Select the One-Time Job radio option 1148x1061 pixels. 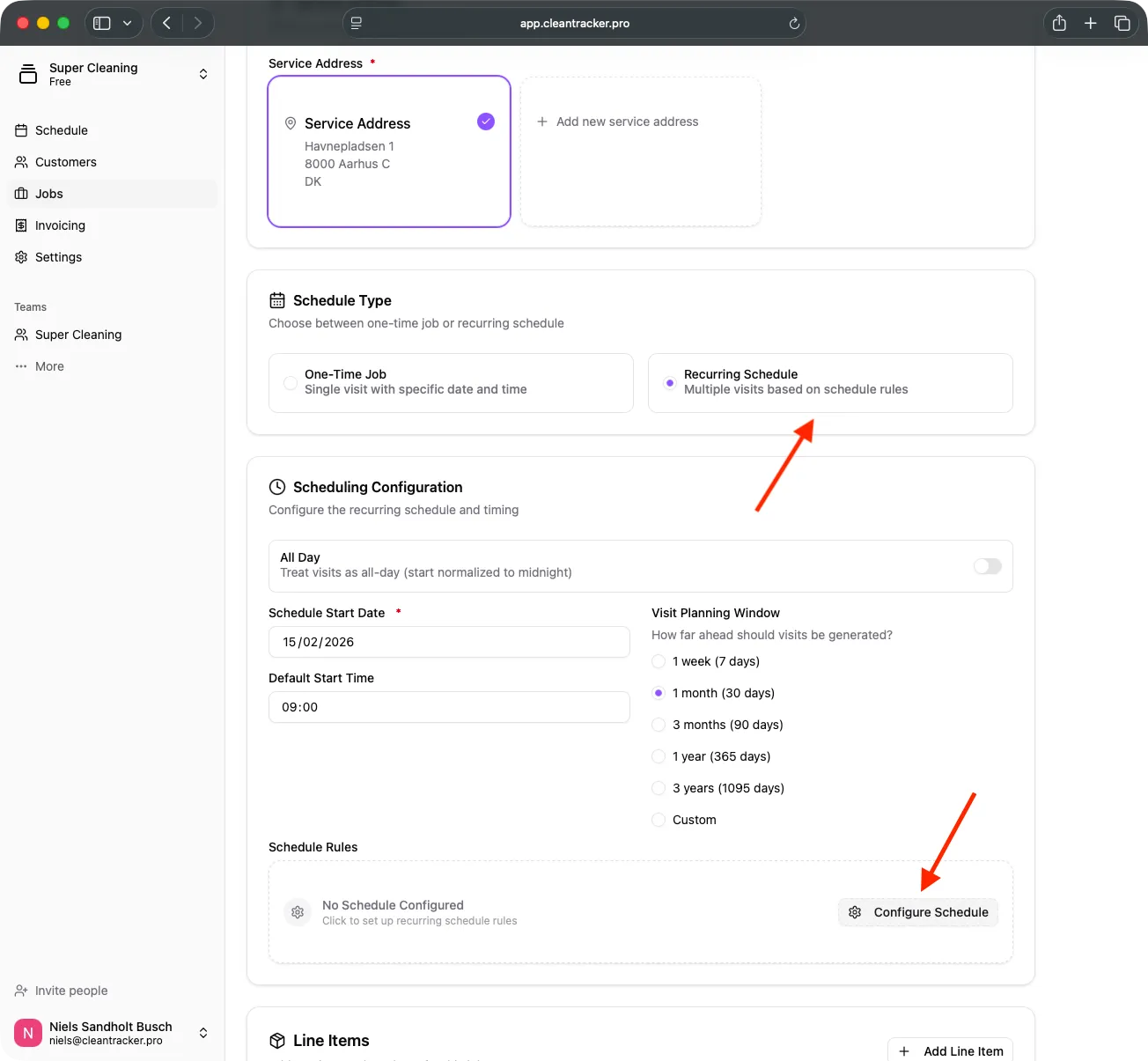[x=290, y=383]
